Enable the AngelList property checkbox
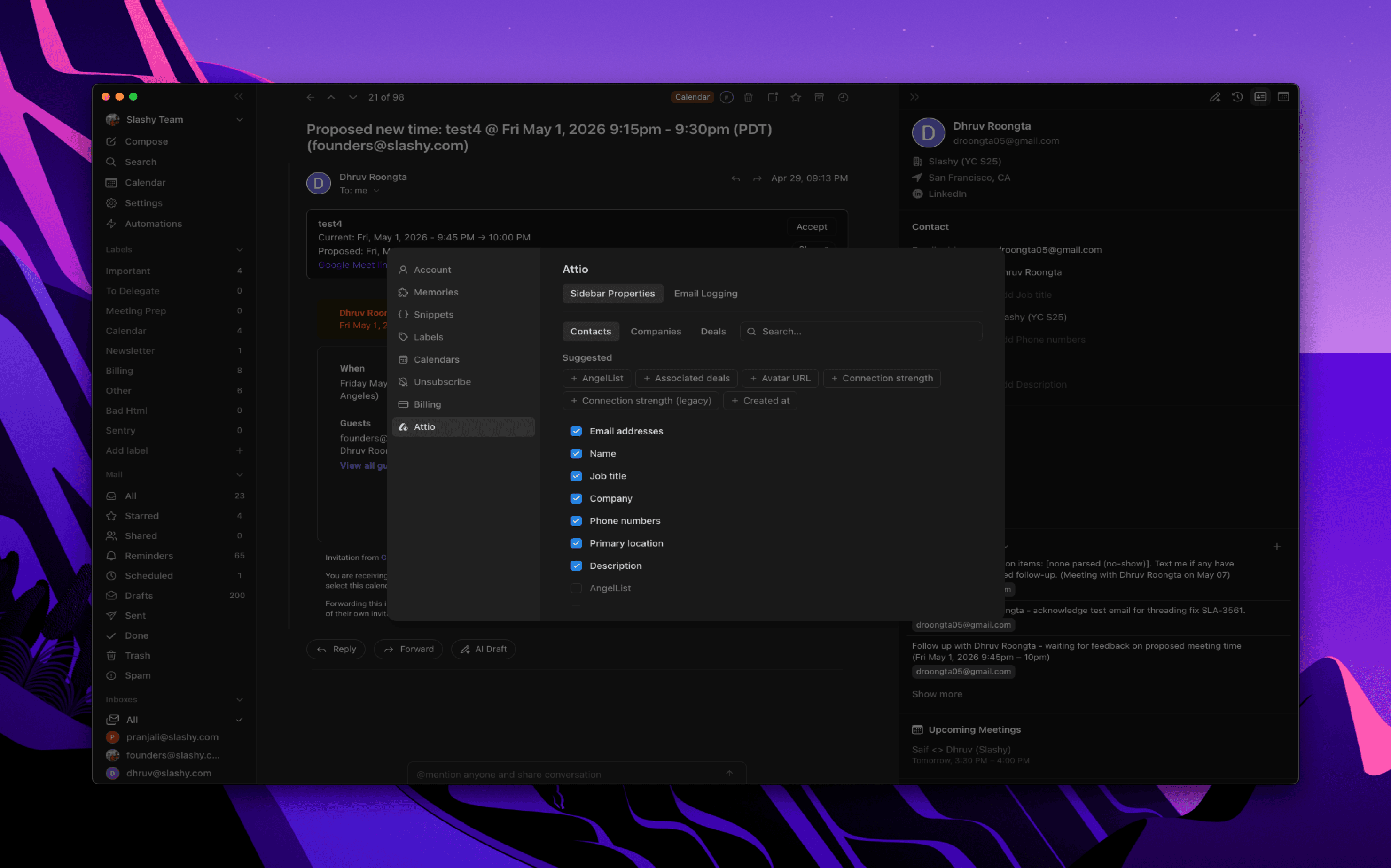This screenshot has width=1391, height=868. 576,588
